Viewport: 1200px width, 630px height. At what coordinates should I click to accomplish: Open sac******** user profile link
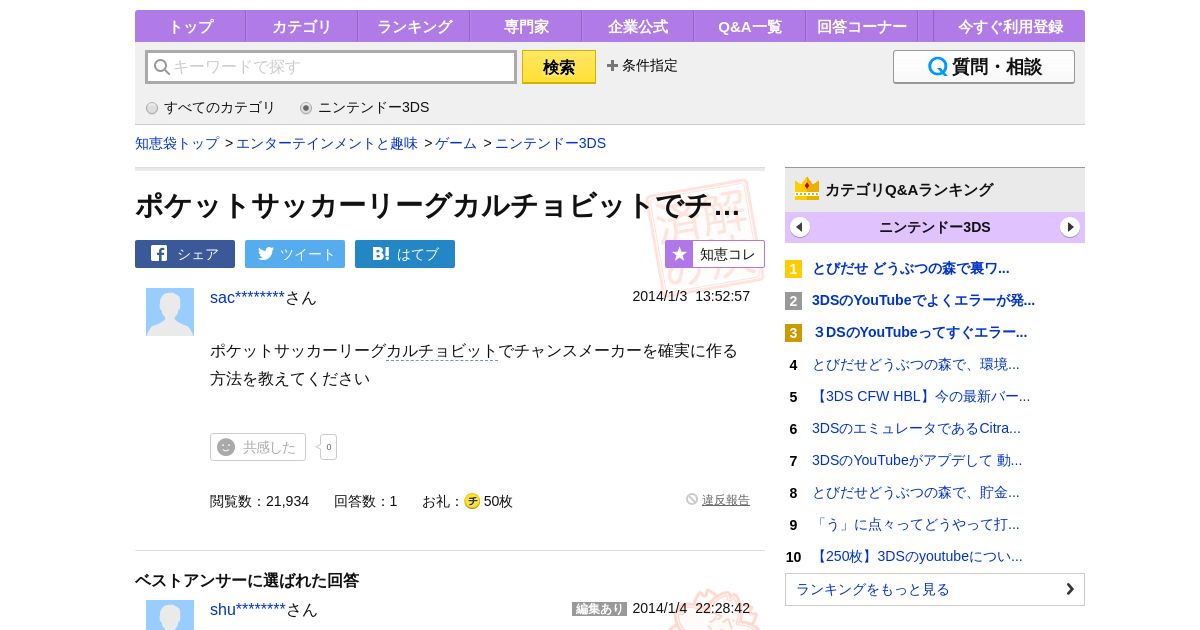247,297
